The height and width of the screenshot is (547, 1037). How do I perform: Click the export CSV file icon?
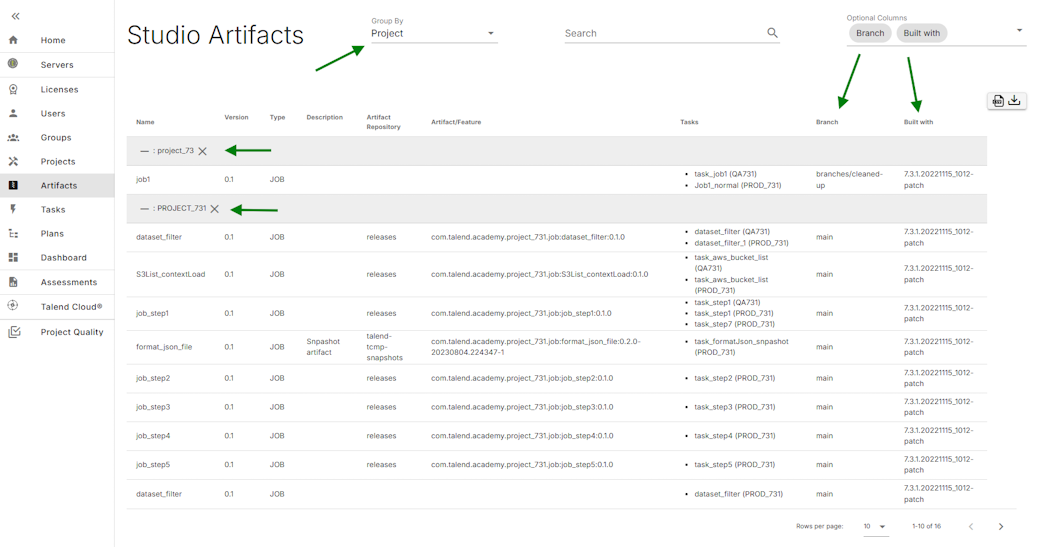tap(997, 101)
